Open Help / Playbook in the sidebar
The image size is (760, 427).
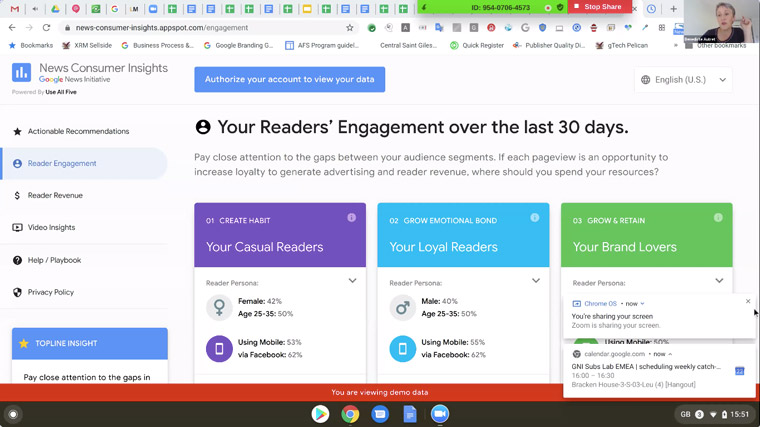pos(54,260)
